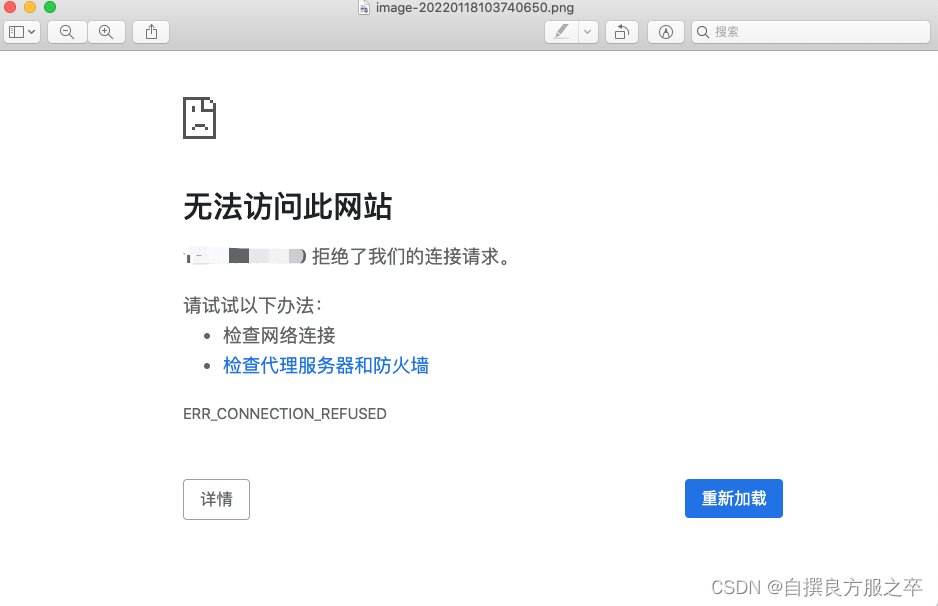Click the zoom out magnifier icon
The image size is (938, 606).
point(67,32)
